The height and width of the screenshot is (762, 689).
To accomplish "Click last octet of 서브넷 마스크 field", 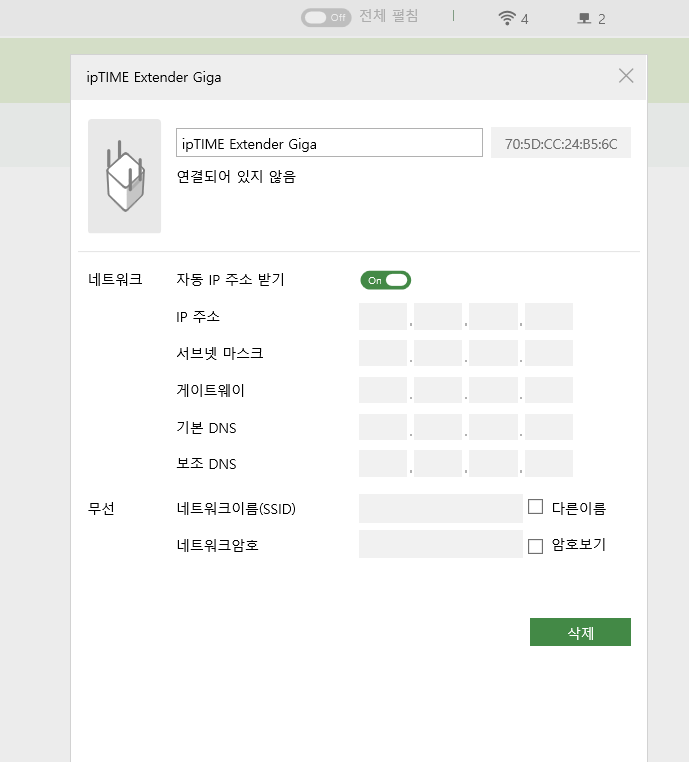I will tap(549, 353).
